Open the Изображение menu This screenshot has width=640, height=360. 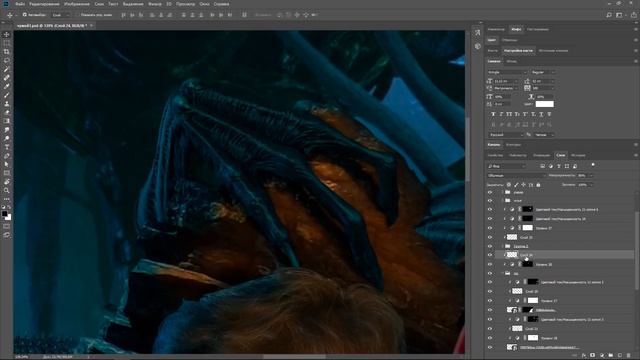pyautogui.click(x=77, y=4)
